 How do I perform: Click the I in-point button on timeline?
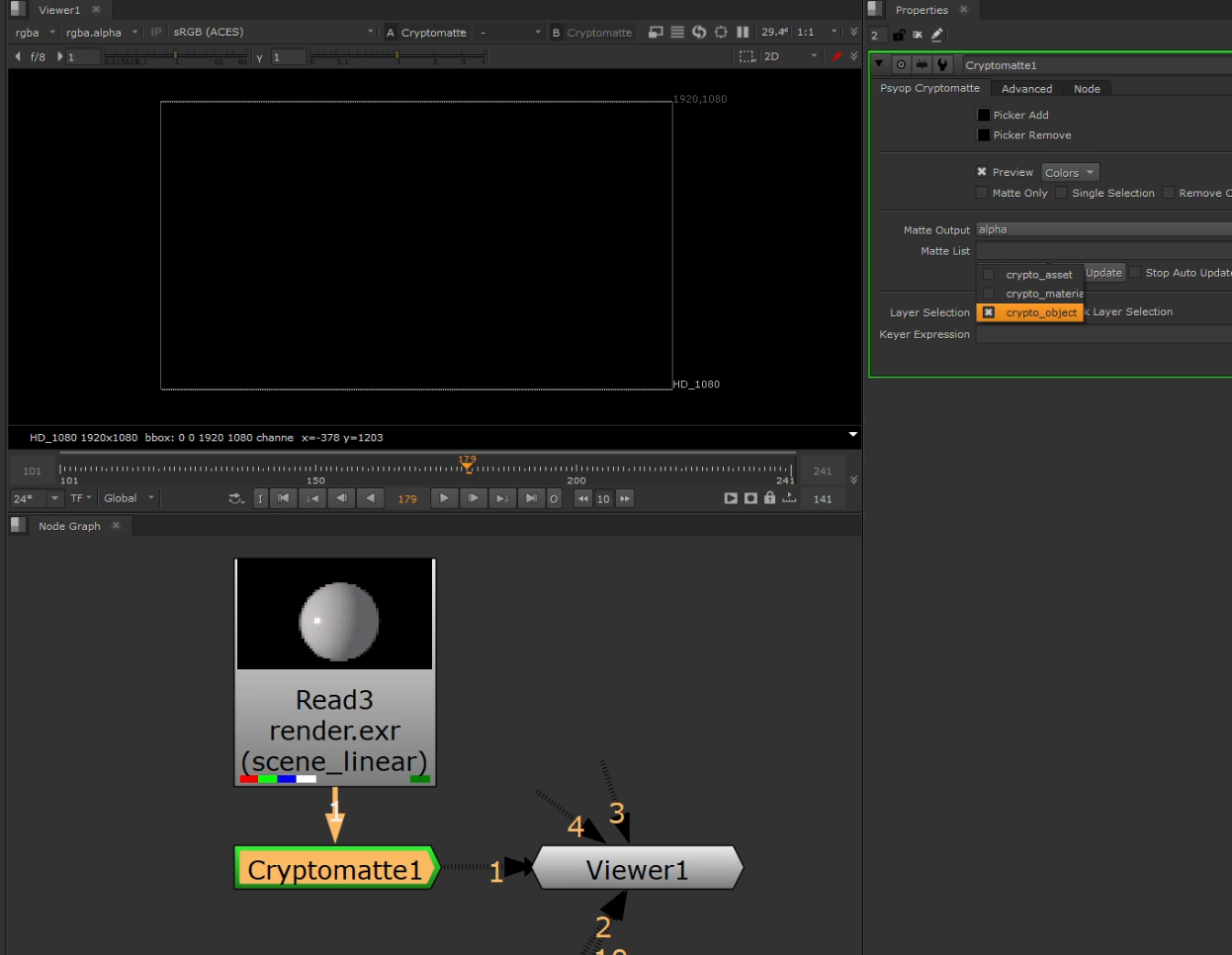(260, 498)
